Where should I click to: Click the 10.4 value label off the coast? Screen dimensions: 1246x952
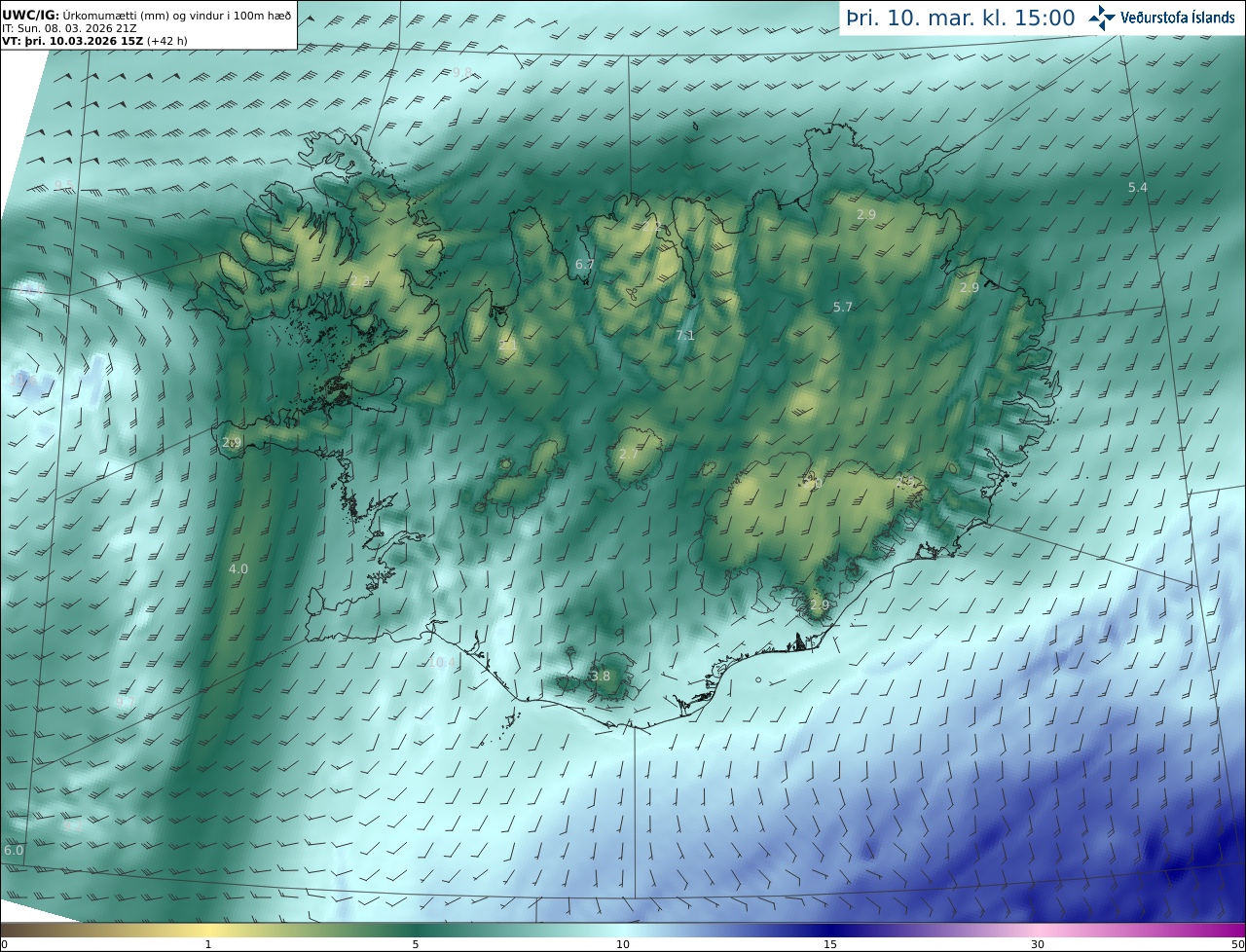[x=444, y=663]
